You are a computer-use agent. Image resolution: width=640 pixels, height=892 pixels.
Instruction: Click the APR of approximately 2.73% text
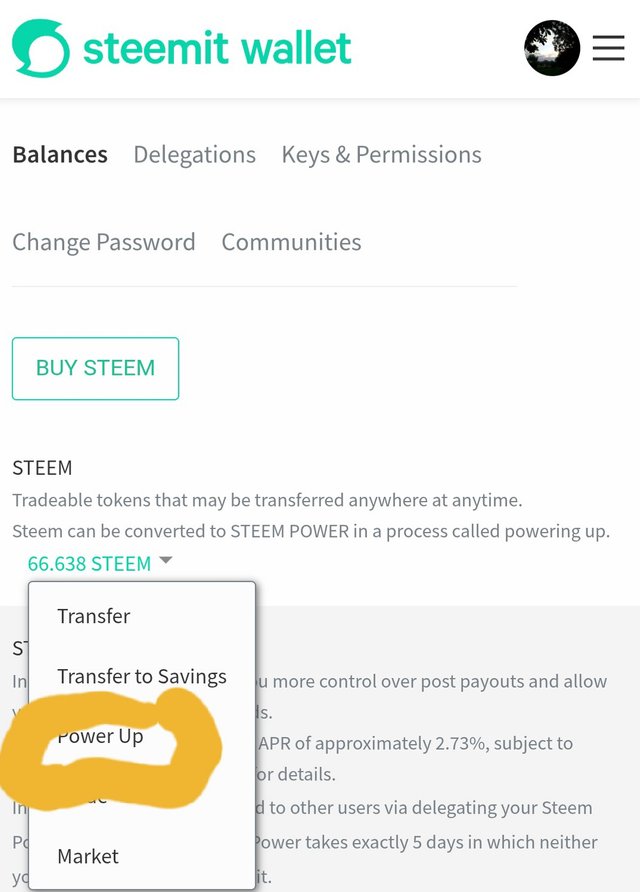click(x=415, y=744)
